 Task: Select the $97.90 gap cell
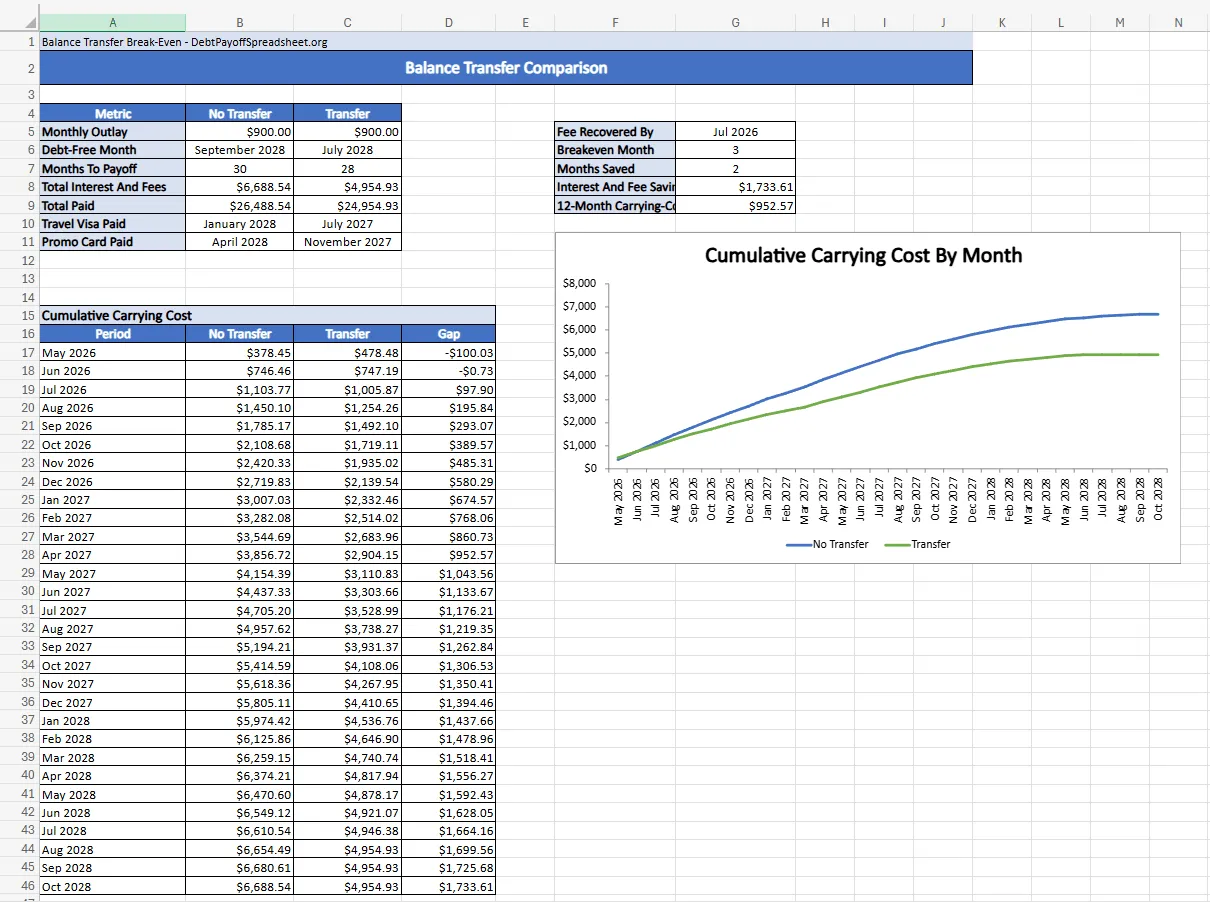pyautogui.click(x=448, y=389)
